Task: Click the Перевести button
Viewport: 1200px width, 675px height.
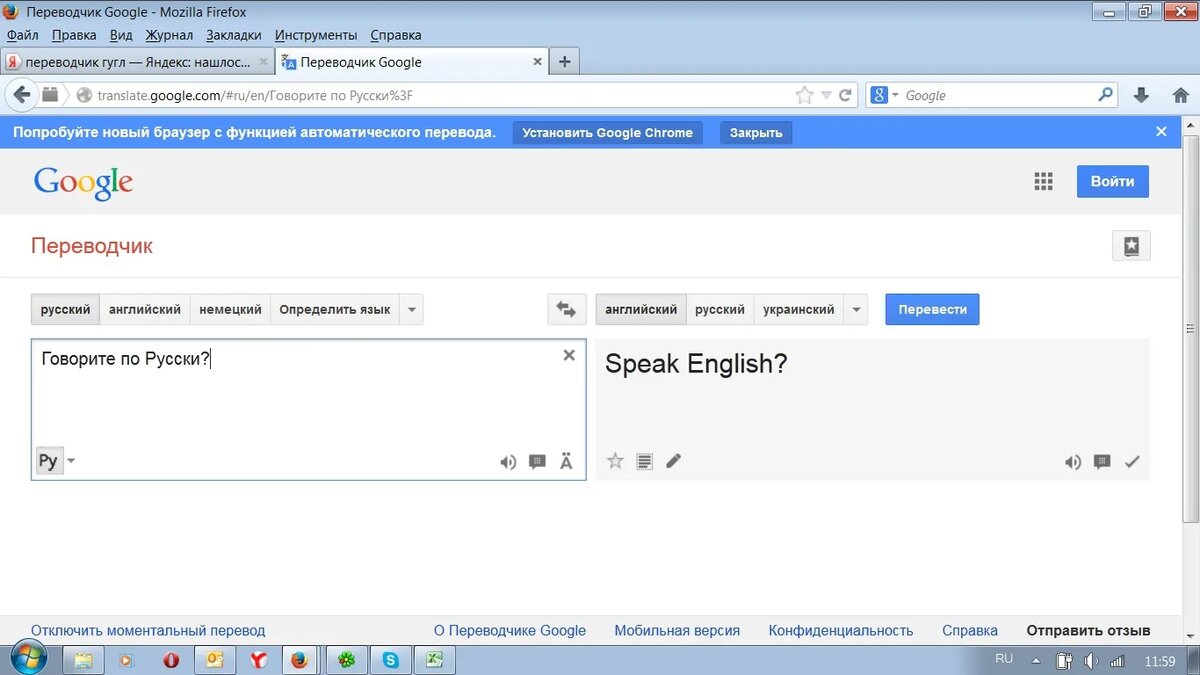Action: pos(932,310)
